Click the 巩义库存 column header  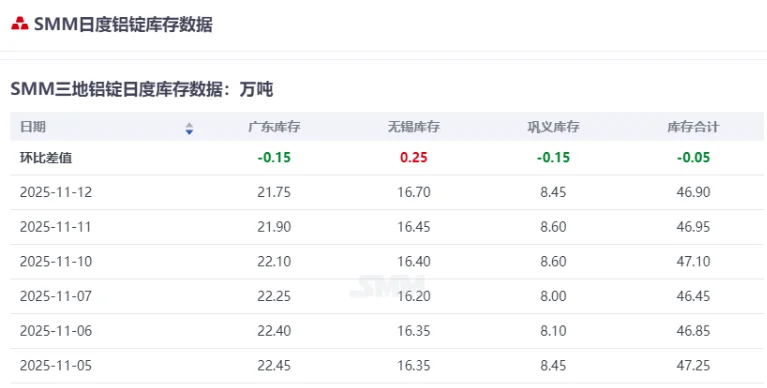click(x=553, y=127)
